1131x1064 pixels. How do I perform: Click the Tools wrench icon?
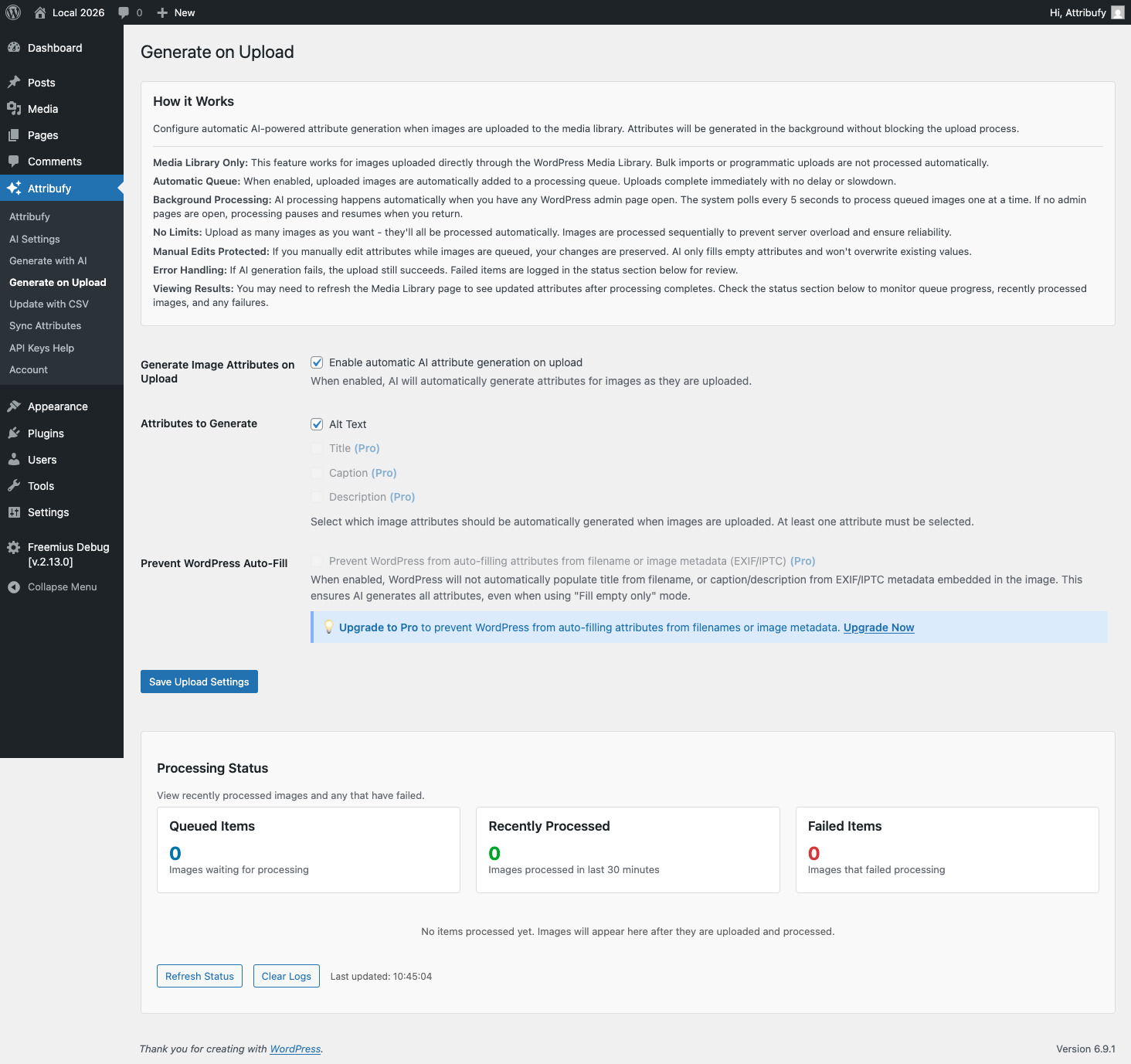[x=15, y=485]
